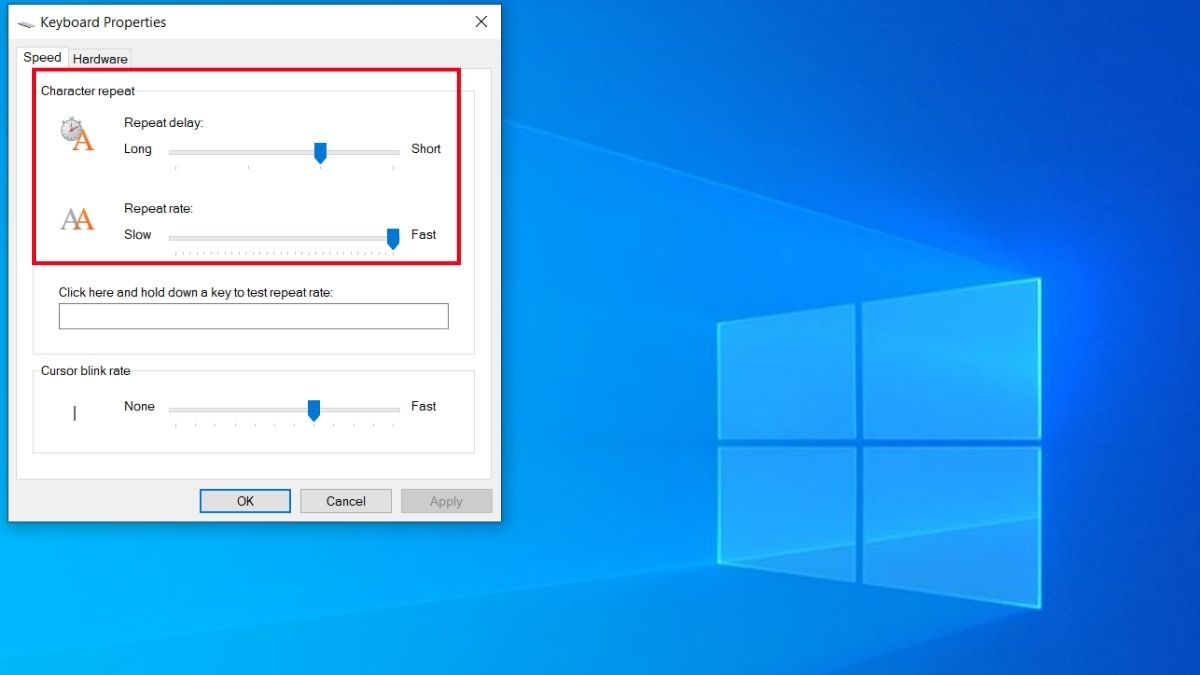Click the keyboard icon in the title bar
1200x675 pixels.
(x=26, y=23)
